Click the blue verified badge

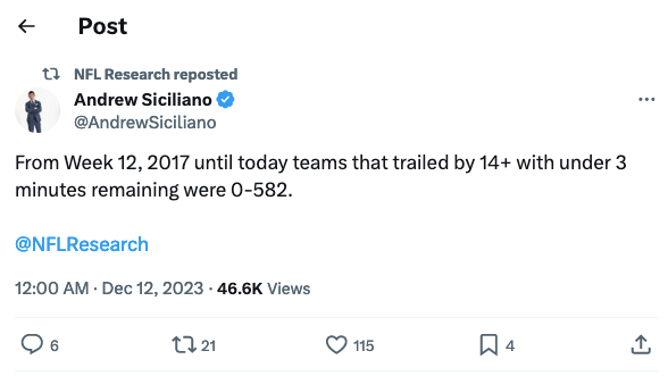[225, 100]
